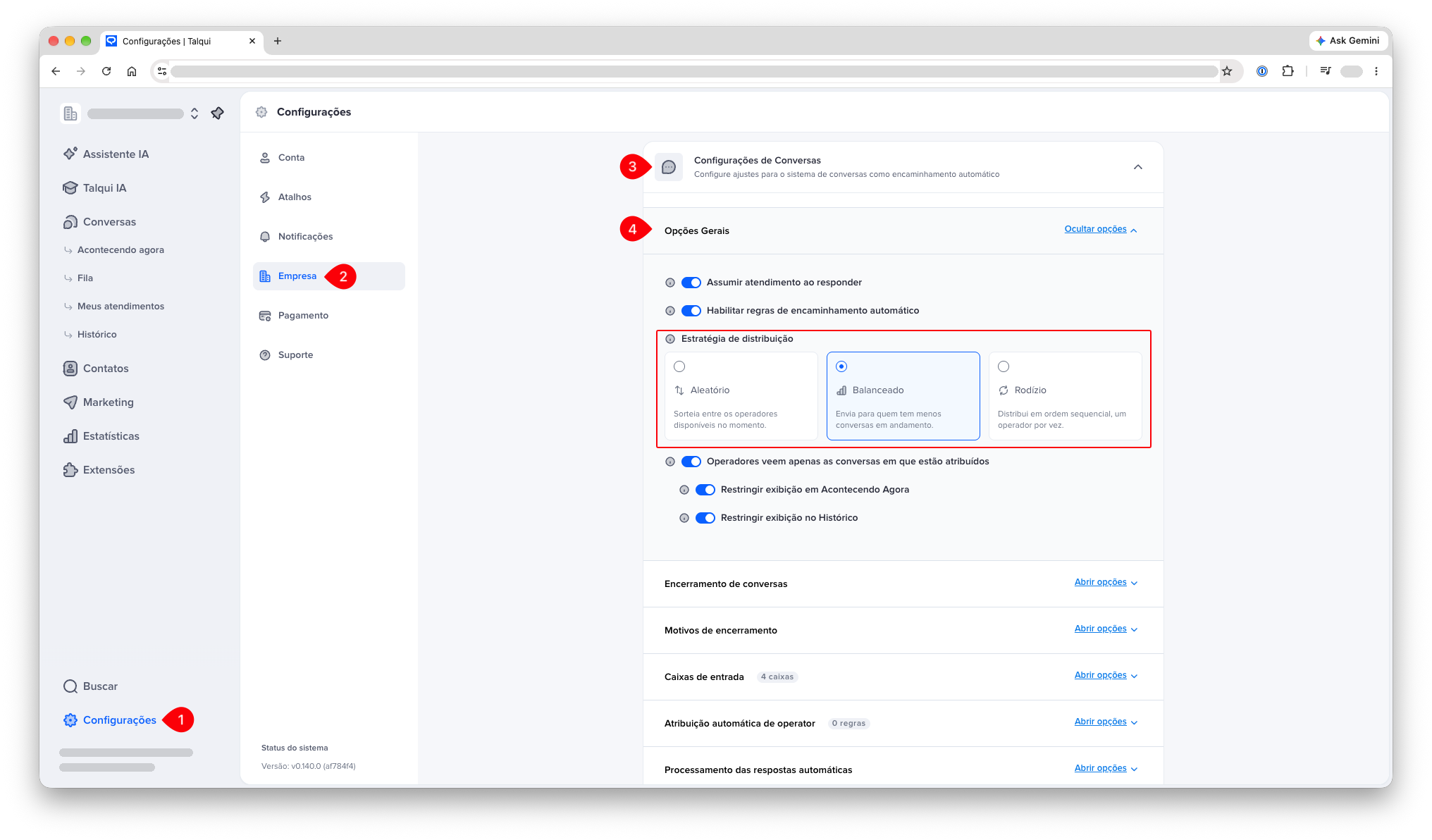Open the Contatos page
This screenshot has width=1432, height=840.
(96, 369)
